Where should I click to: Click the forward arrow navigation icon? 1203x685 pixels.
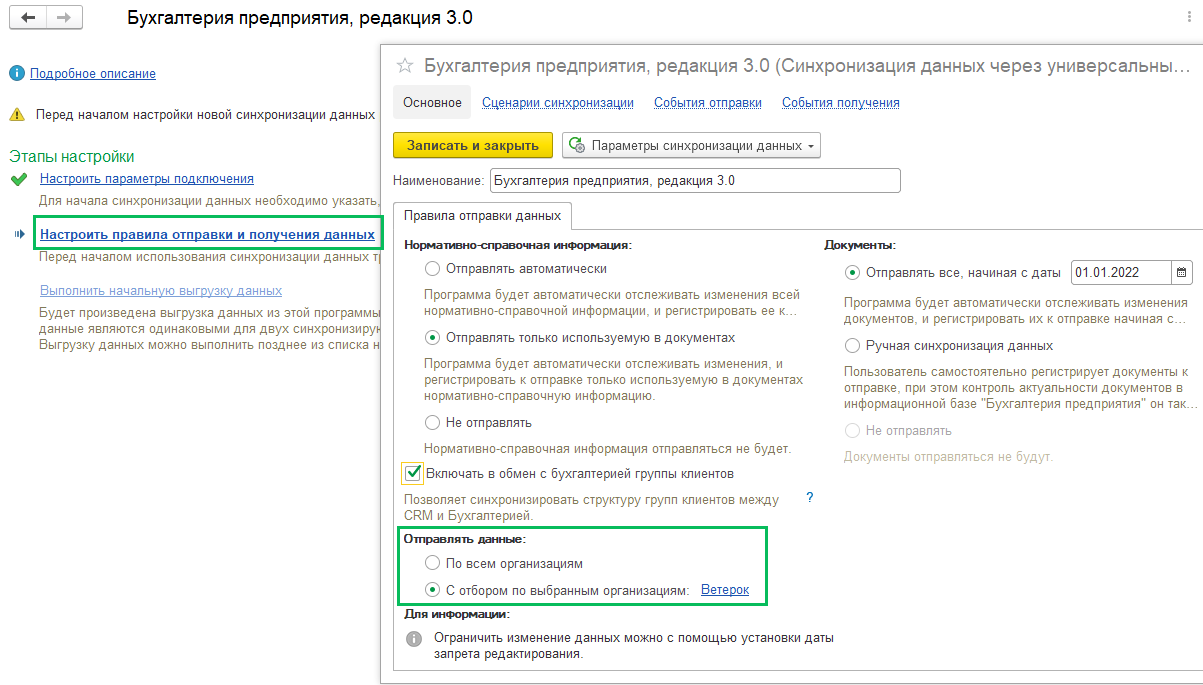pyautogui.click(x=64, y=18)
